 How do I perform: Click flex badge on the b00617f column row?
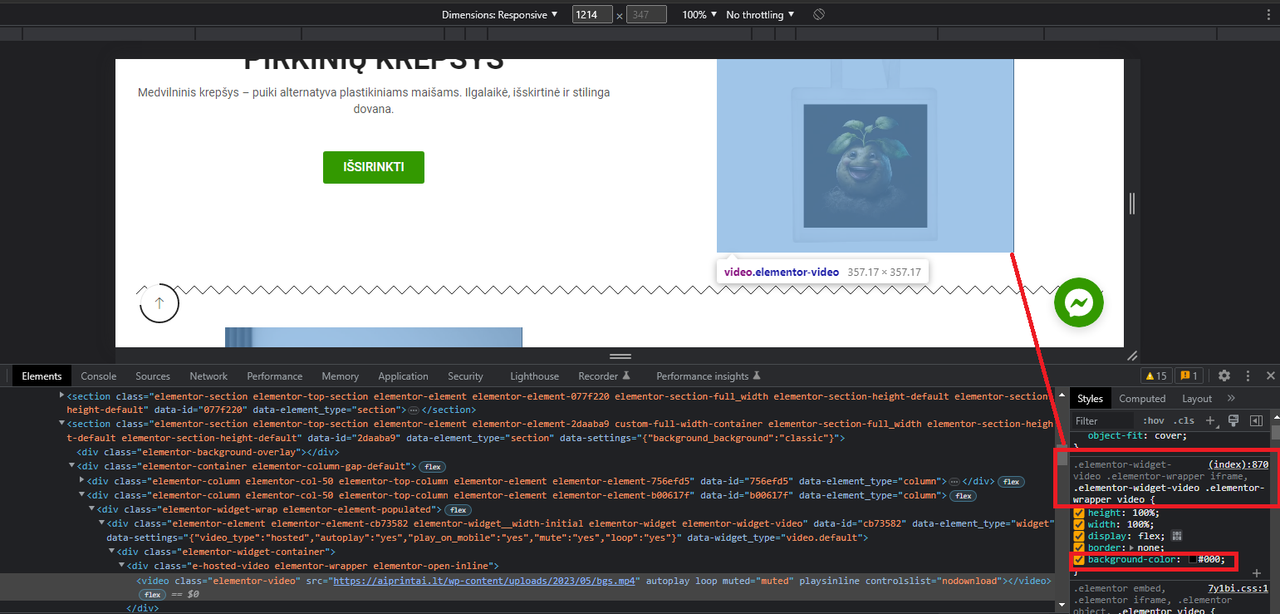(962, 495)
